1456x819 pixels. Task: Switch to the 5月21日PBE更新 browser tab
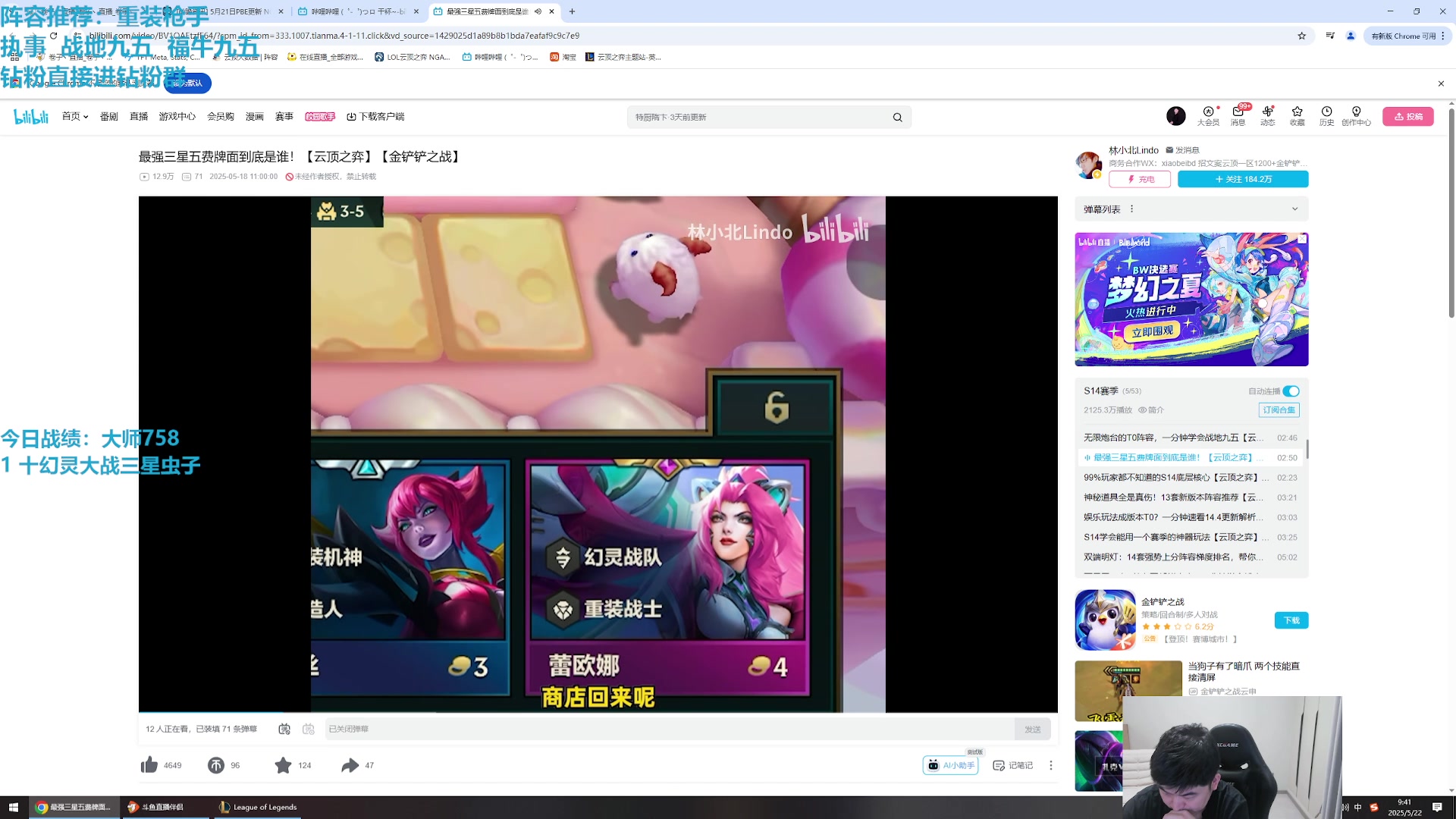[224, 11]
